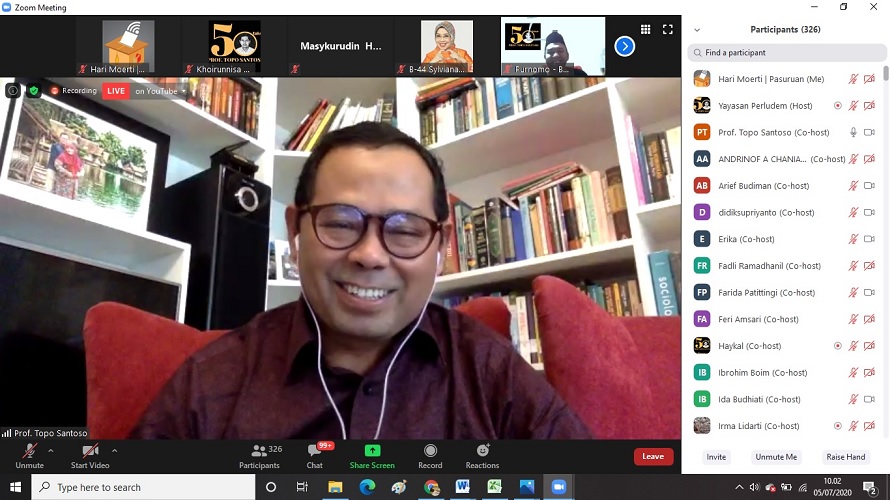Open the Chat window
Image resolution: width=890 pixels, height=500 pixels.
tap(315, 452)
